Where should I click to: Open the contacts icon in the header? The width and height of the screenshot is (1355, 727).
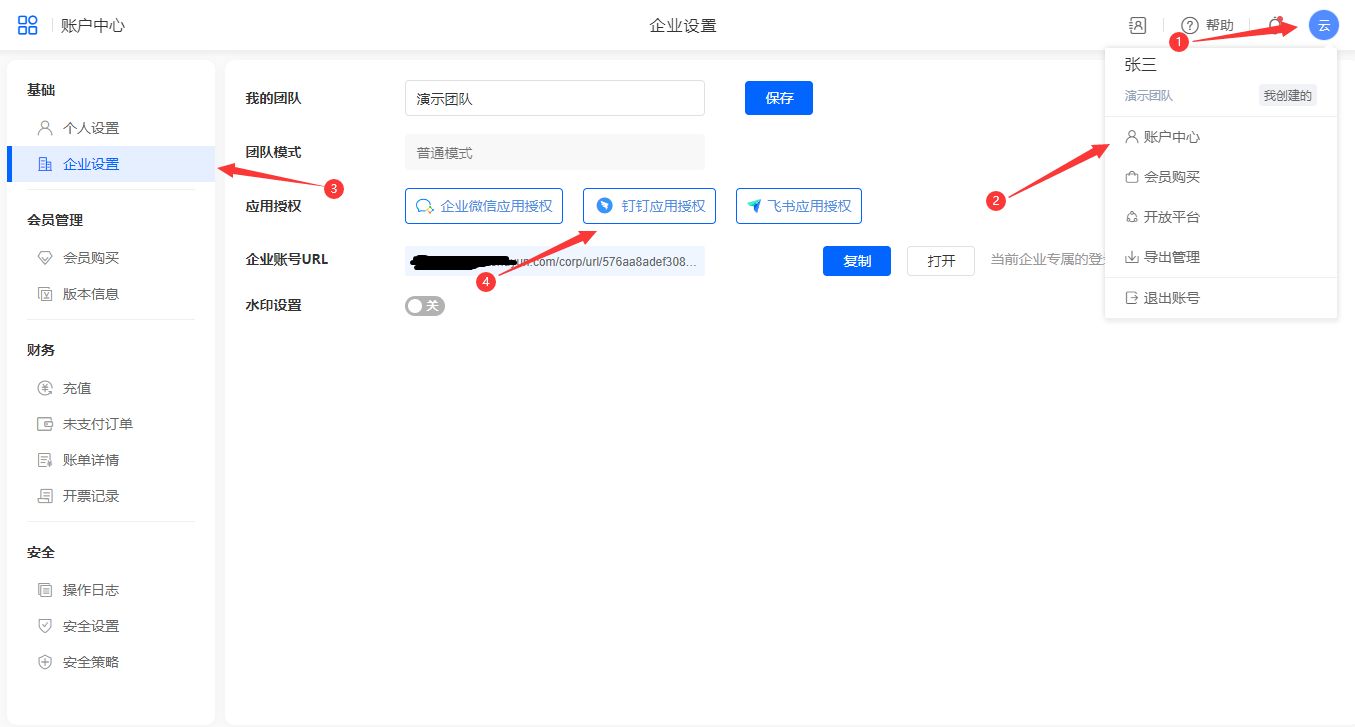click(1137, 26)
